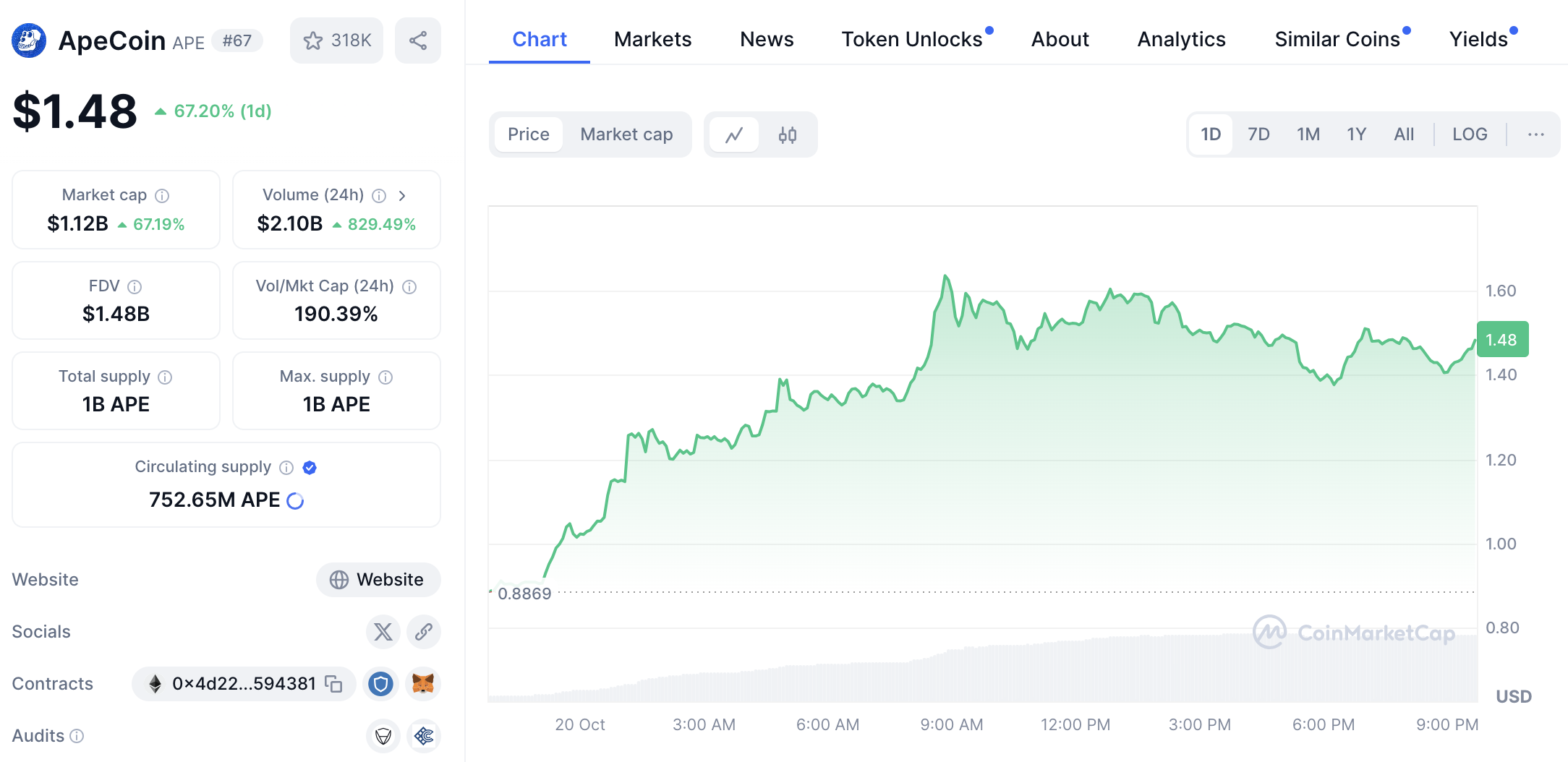1568x762 pixels.
Task: Set chart range to 7D
Action: pyautogui.click(x=1258, y=134)
